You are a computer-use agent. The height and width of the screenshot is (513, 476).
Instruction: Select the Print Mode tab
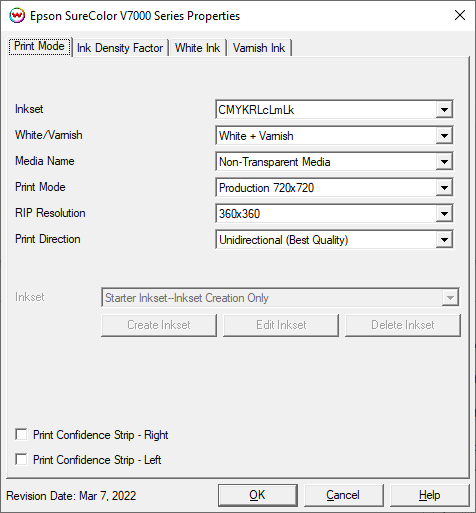[39, 46]
